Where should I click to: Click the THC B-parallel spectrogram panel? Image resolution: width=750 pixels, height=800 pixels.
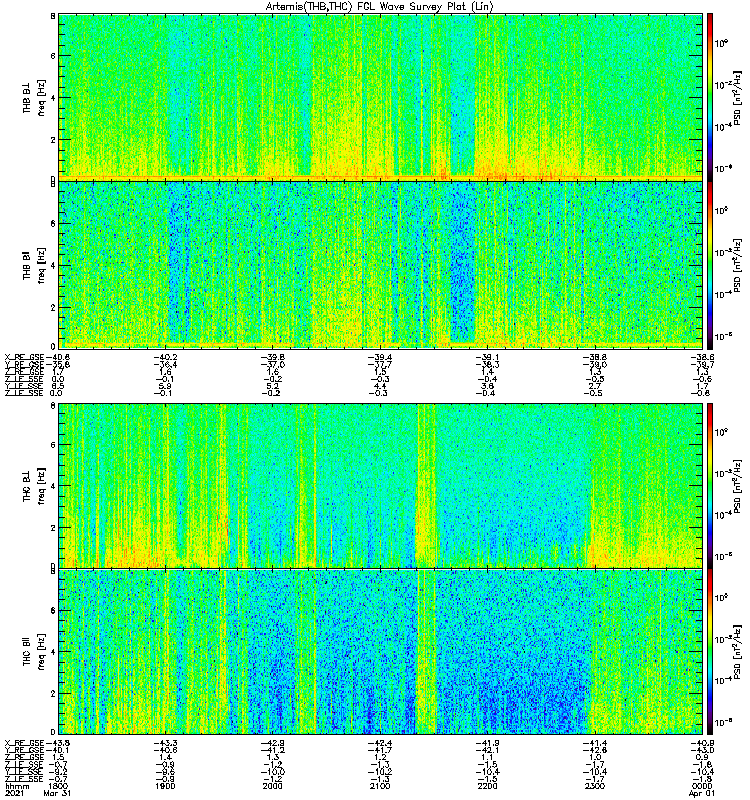tap(380, 652)
